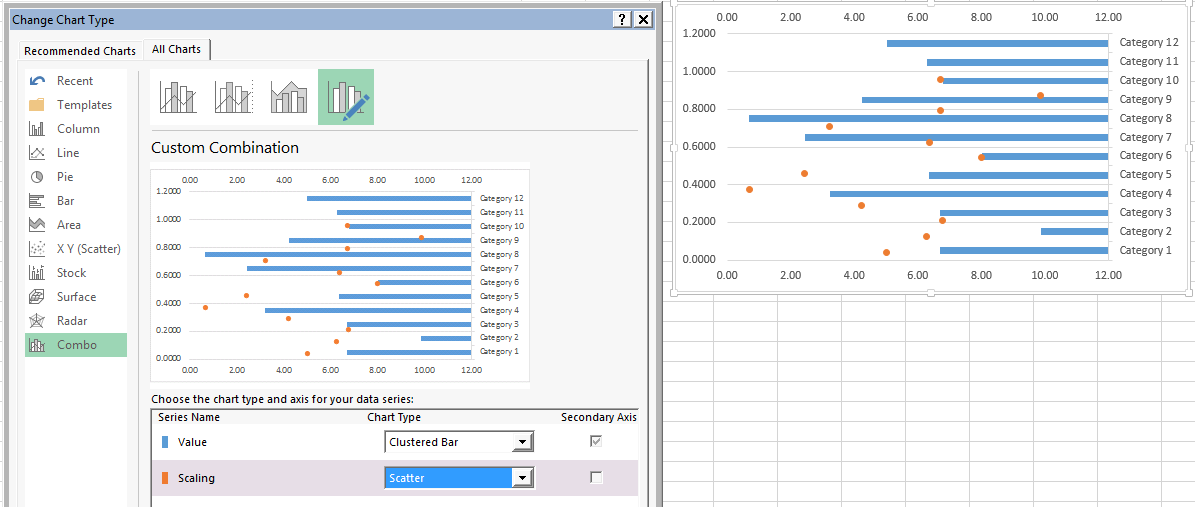The image size is (1195, 507).
Task: Select Clustered Column - Line combo icon
Action: pyautogui.click(x=178, y=97)
